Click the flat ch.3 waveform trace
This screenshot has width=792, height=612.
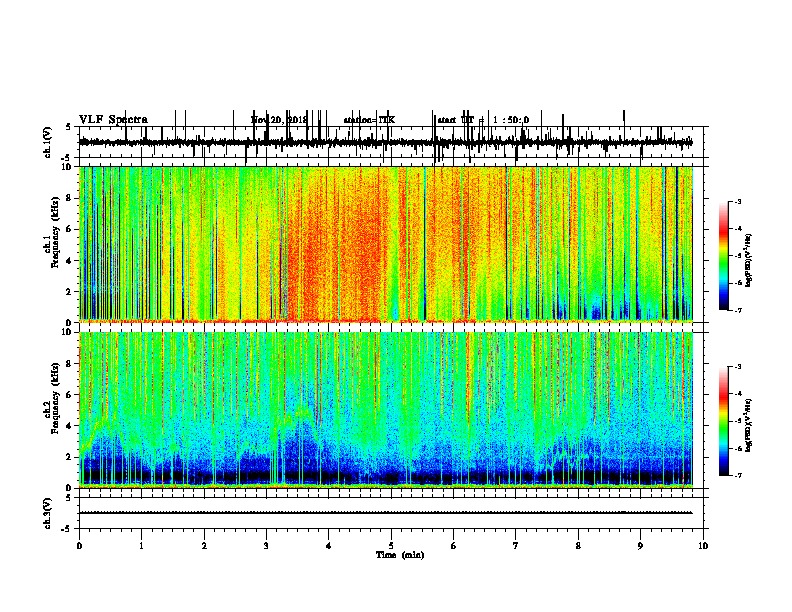click(x=386, y=513)
